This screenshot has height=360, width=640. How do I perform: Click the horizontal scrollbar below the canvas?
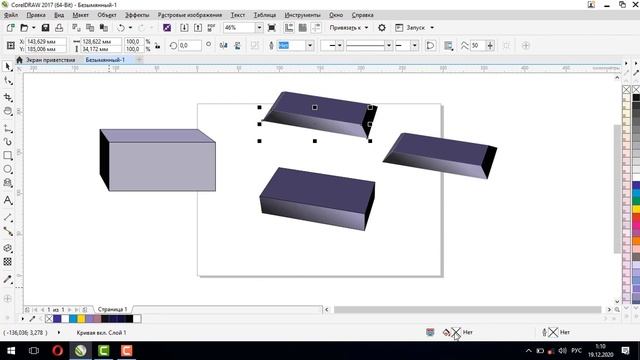pyautogui.click(x=467, y=310)
